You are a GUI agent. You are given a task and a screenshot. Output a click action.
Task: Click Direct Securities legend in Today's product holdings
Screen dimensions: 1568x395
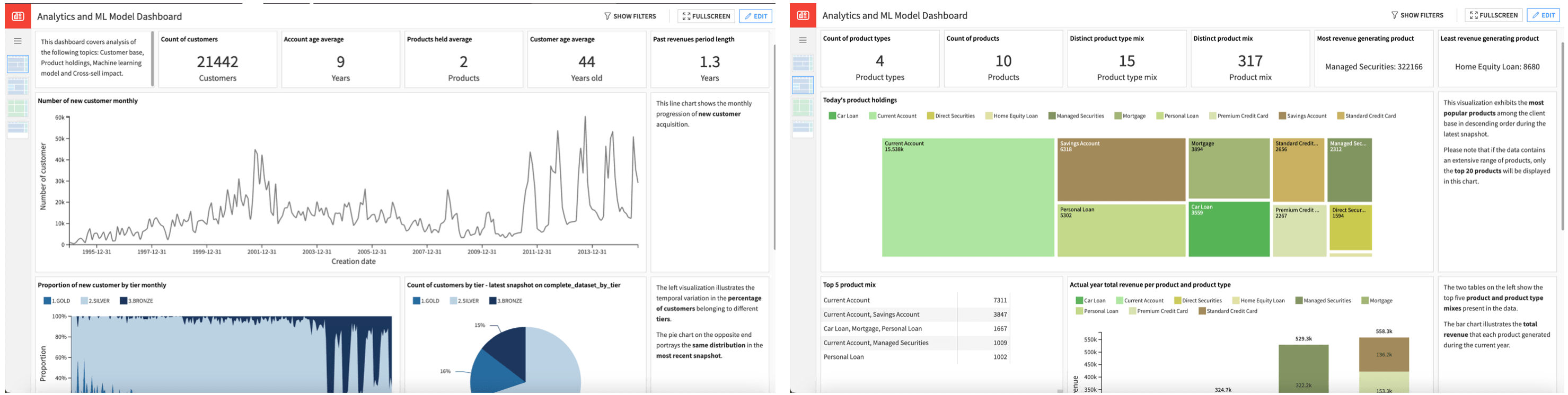click(951, 116)
